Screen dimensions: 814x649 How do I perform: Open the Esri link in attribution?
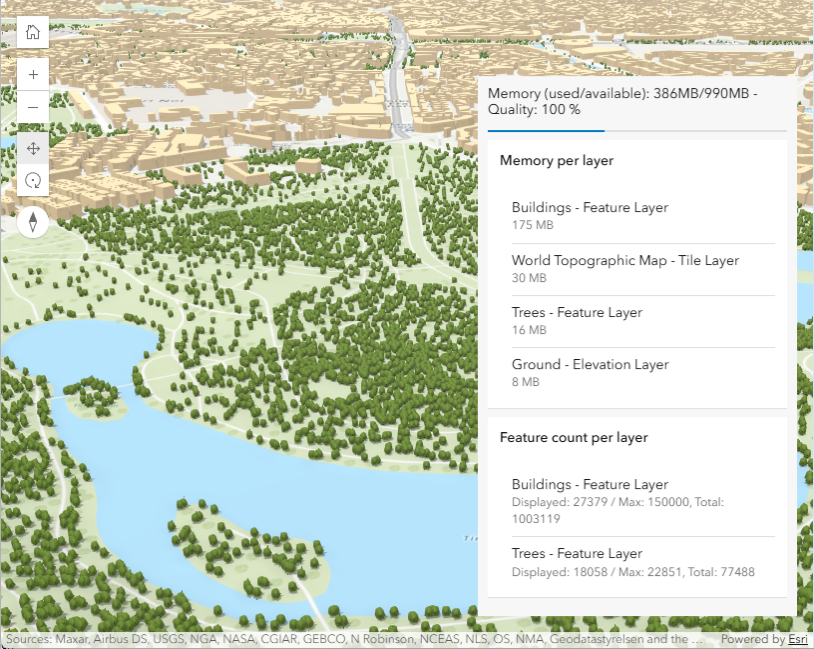(x=797, y=640)
